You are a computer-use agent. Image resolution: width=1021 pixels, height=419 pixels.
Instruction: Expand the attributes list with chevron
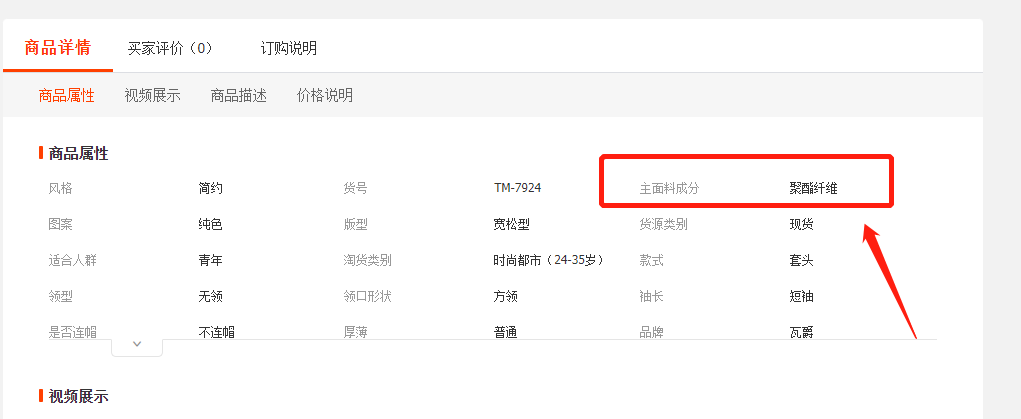137,345
